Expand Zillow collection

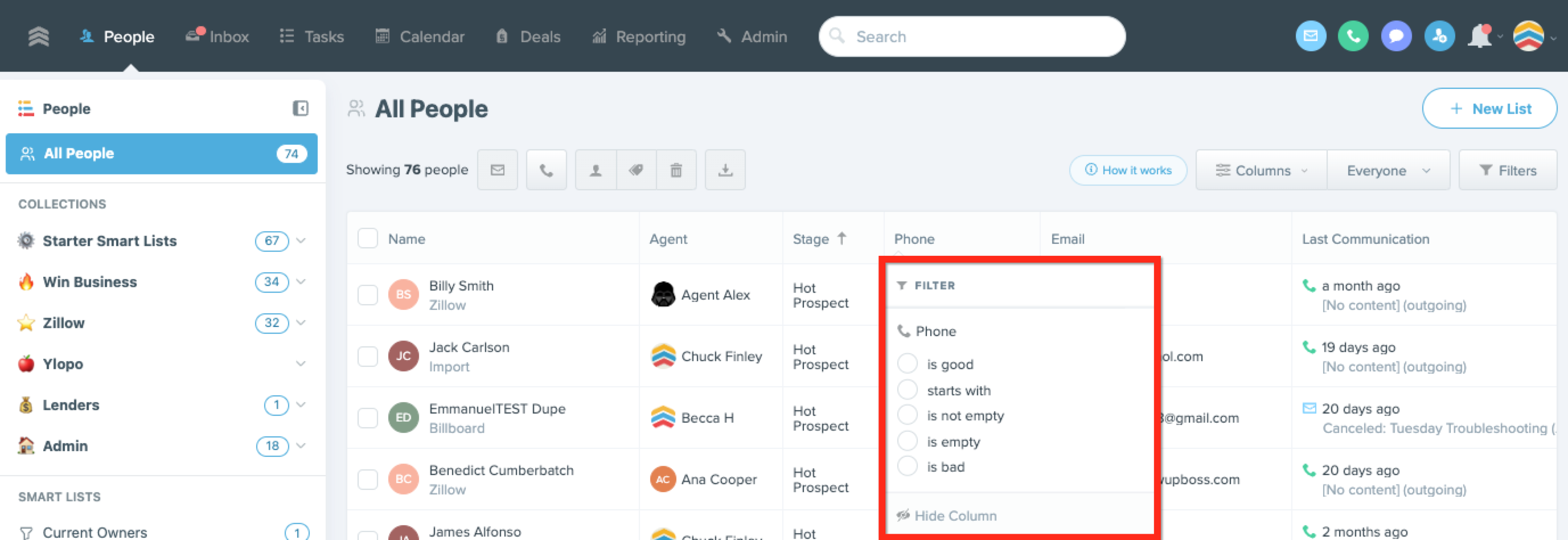click(301, 322)
